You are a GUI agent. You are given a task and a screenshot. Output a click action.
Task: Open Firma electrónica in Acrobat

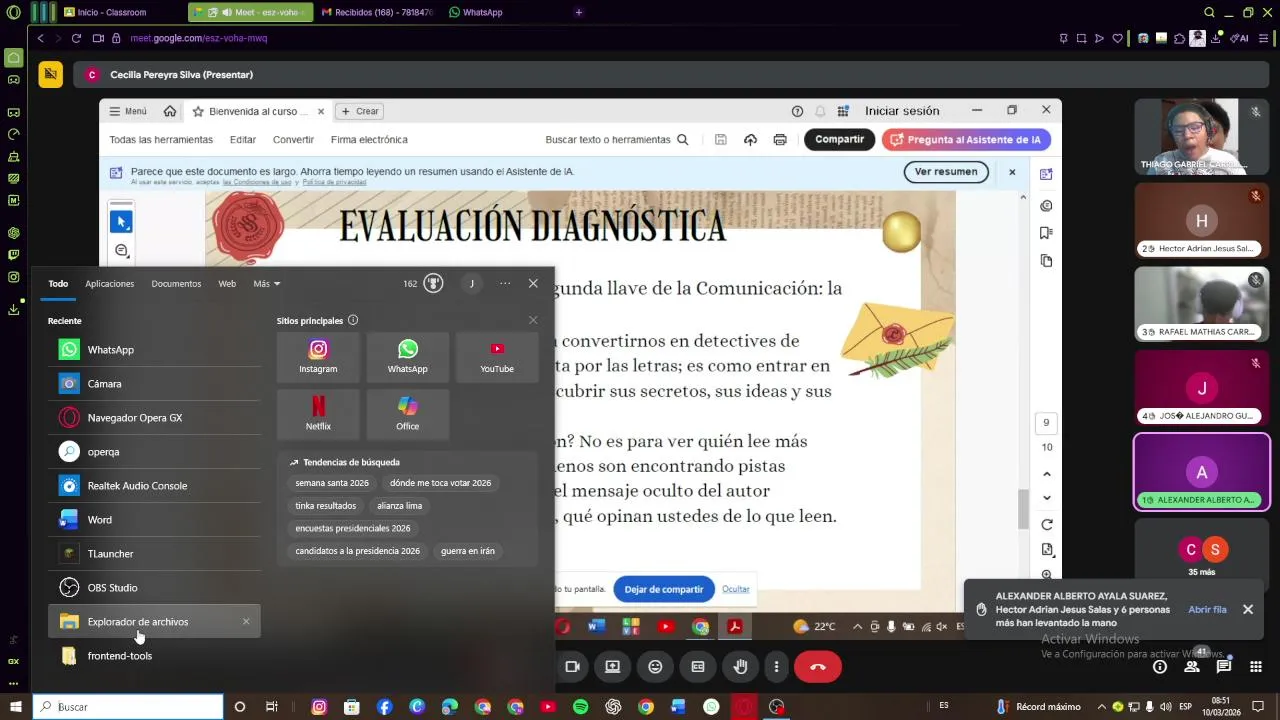(369, 140)
